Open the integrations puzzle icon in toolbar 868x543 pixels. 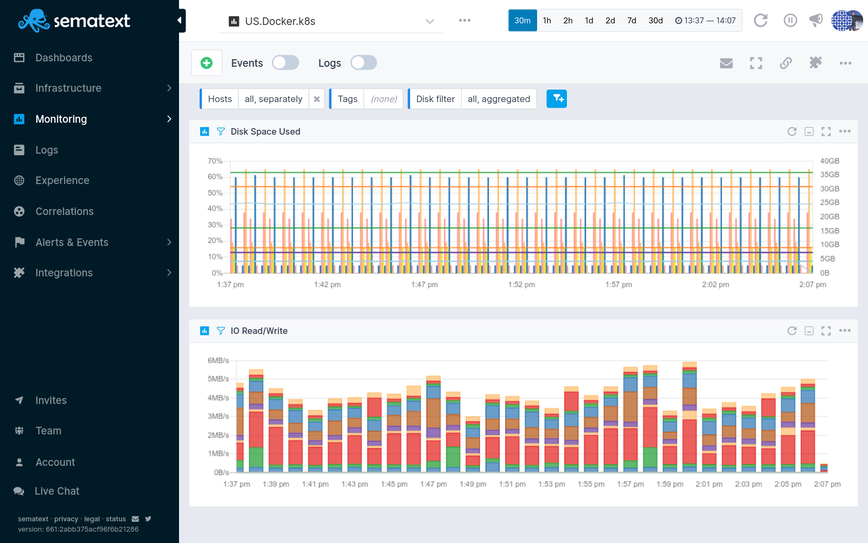pos(815,63)
